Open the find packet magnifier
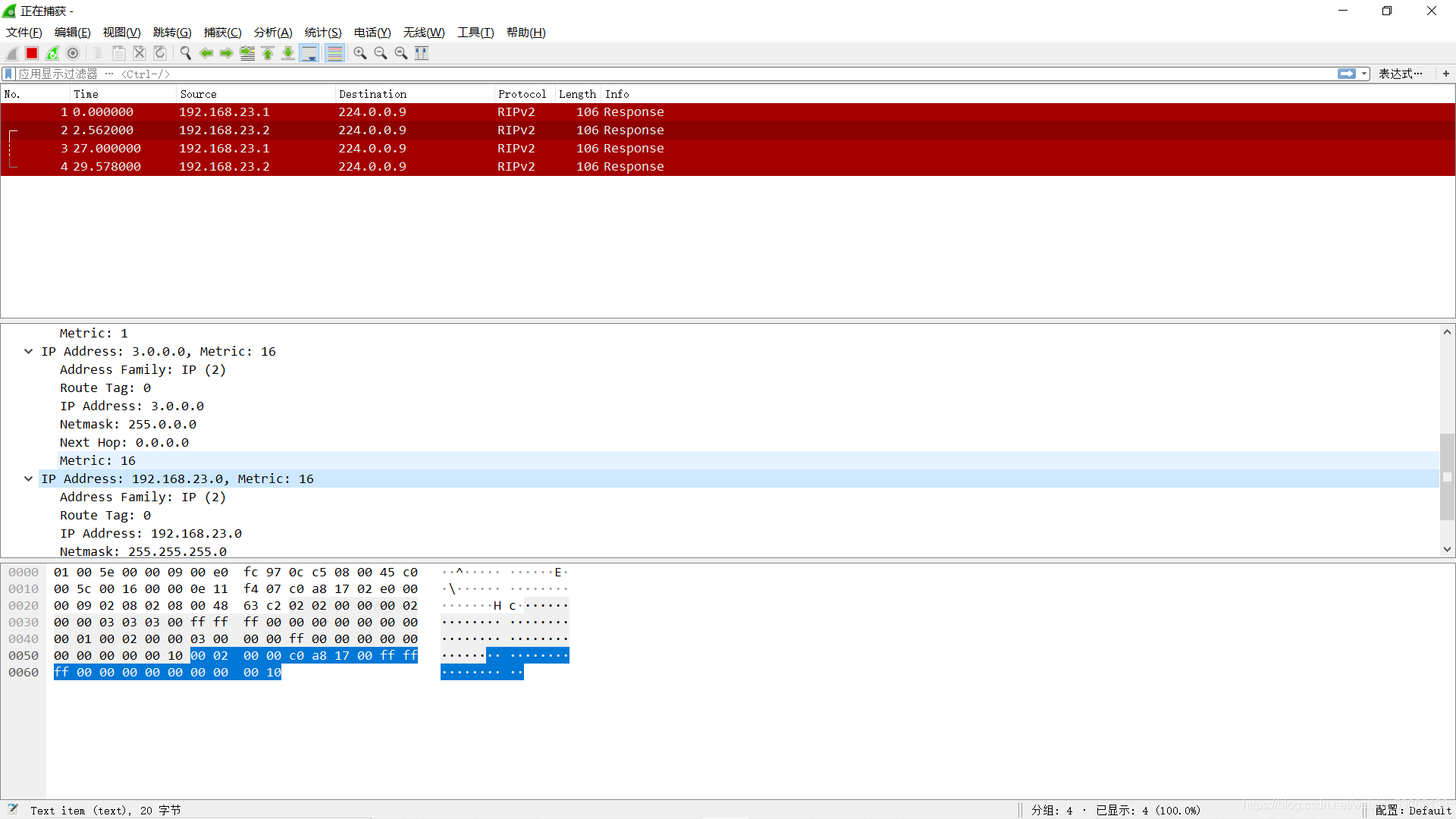Image resolution: width=1456 pixels, height=819 pixels. (x=185, y=53)
